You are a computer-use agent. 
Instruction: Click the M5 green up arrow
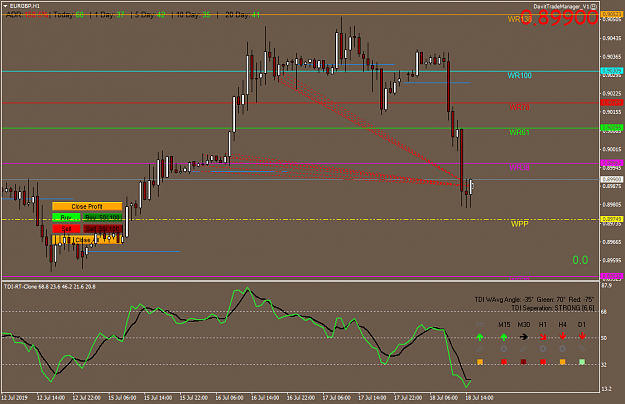click(480, 337)
